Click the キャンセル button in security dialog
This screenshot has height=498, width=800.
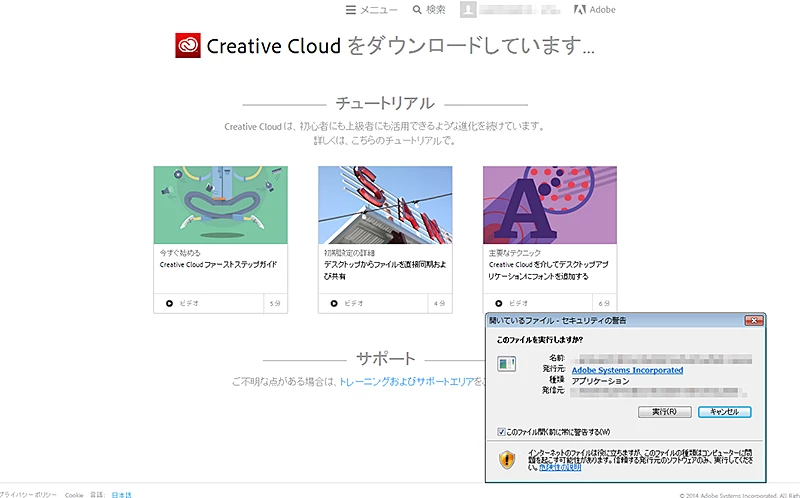(x=724, y=412)
